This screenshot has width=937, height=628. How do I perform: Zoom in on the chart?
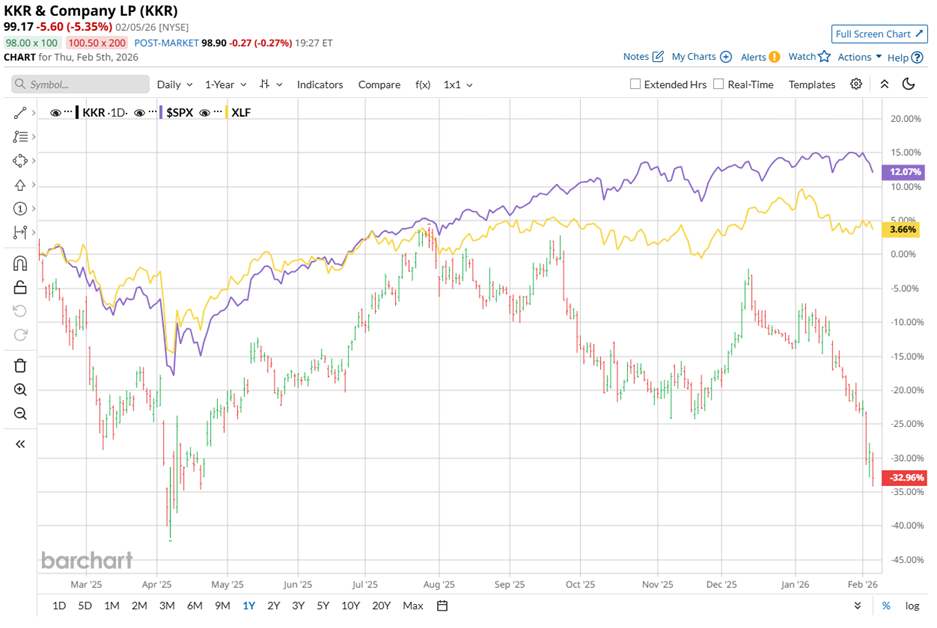click(x=20, y=390)
